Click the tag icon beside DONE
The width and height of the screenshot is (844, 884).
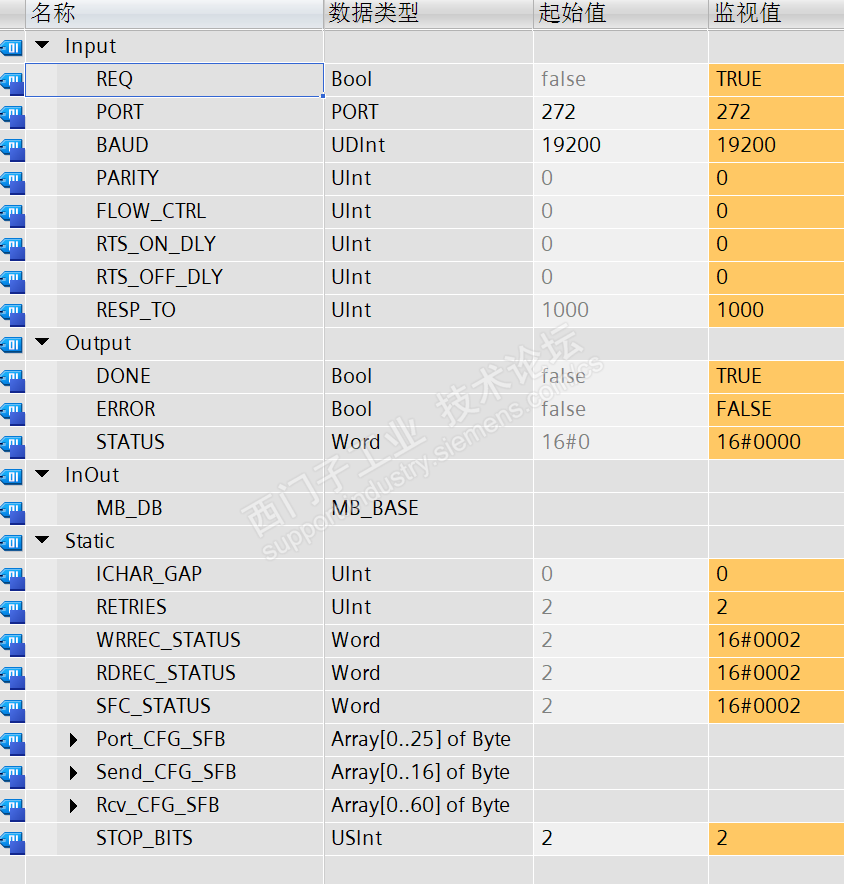coord(13,379)
